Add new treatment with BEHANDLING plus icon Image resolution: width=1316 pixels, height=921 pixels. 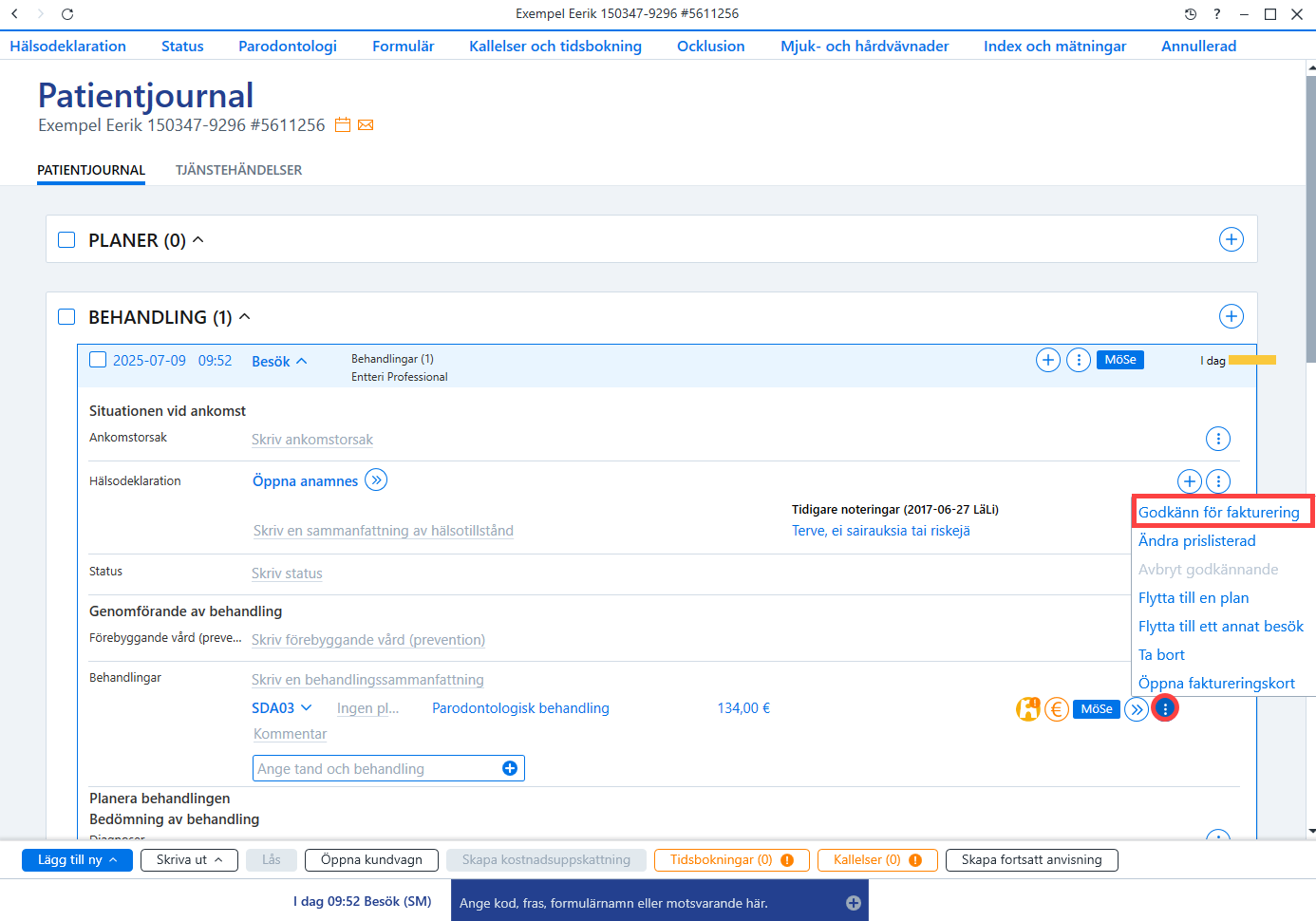tap(1231, 316)
